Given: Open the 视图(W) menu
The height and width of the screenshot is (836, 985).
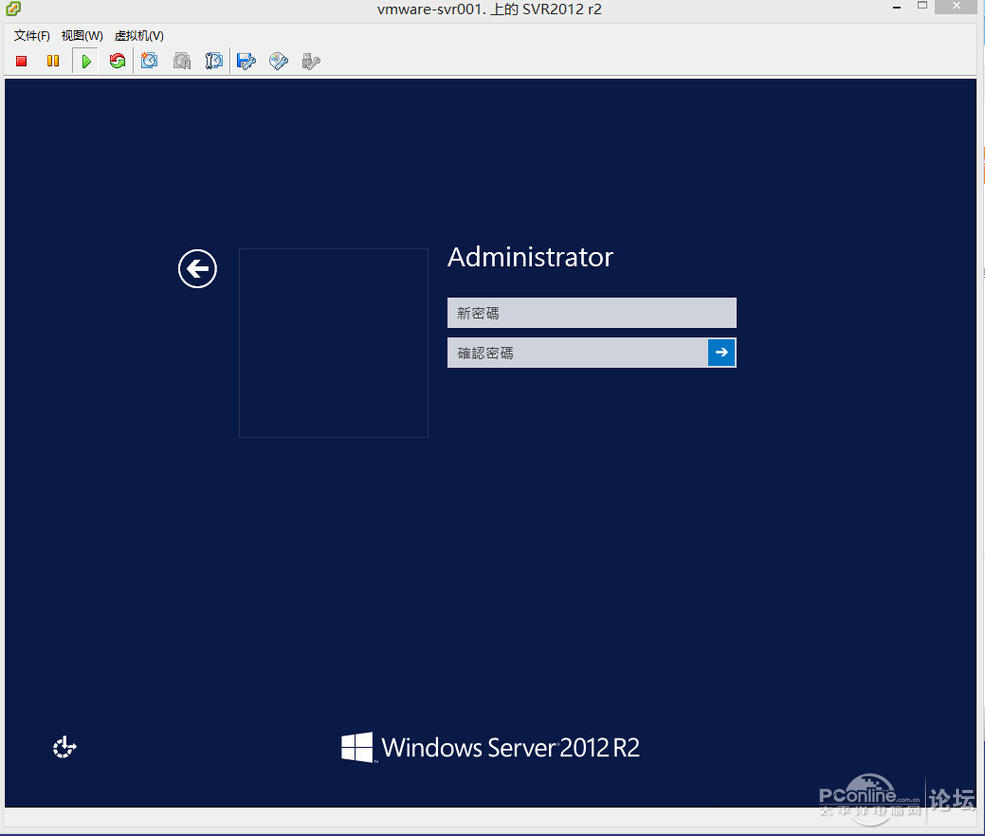Looking at the screenshot, I should click(x=82, y=36).
